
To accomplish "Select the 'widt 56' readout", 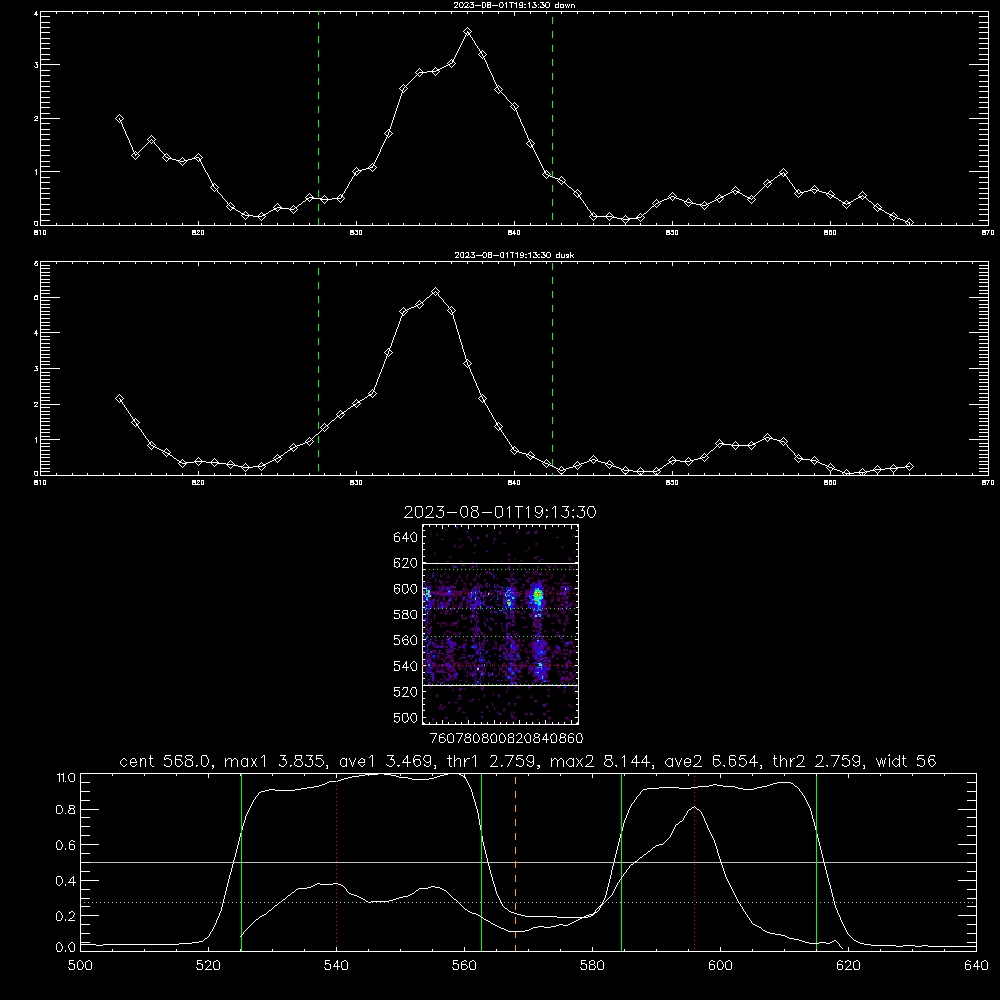I will tap(906, 761).
